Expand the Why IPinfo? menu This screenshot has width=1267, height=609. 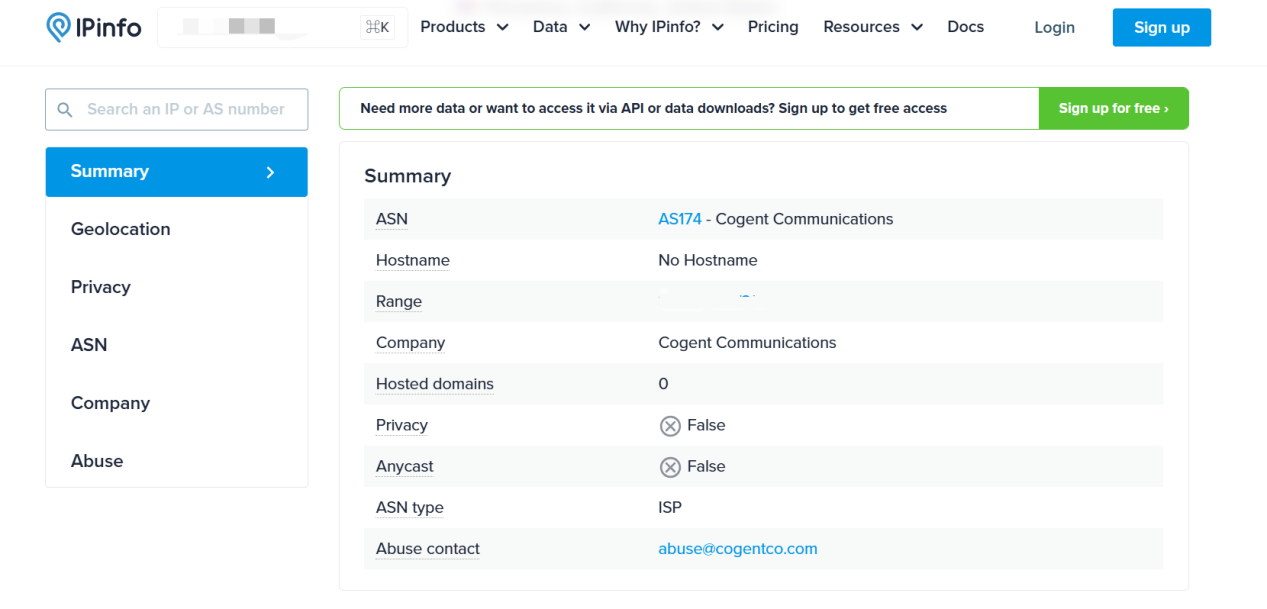pos(669,27)
